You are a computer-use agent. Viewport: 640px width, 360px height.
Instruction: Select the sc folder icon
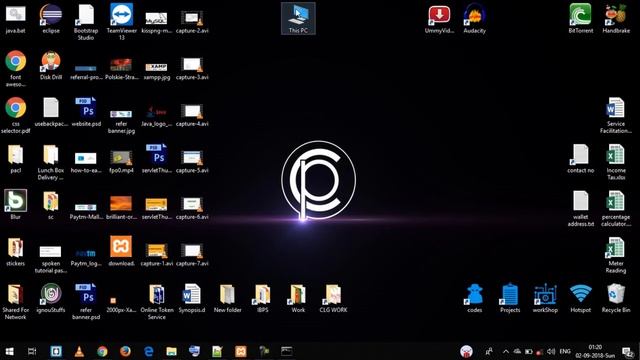(51, 205)
